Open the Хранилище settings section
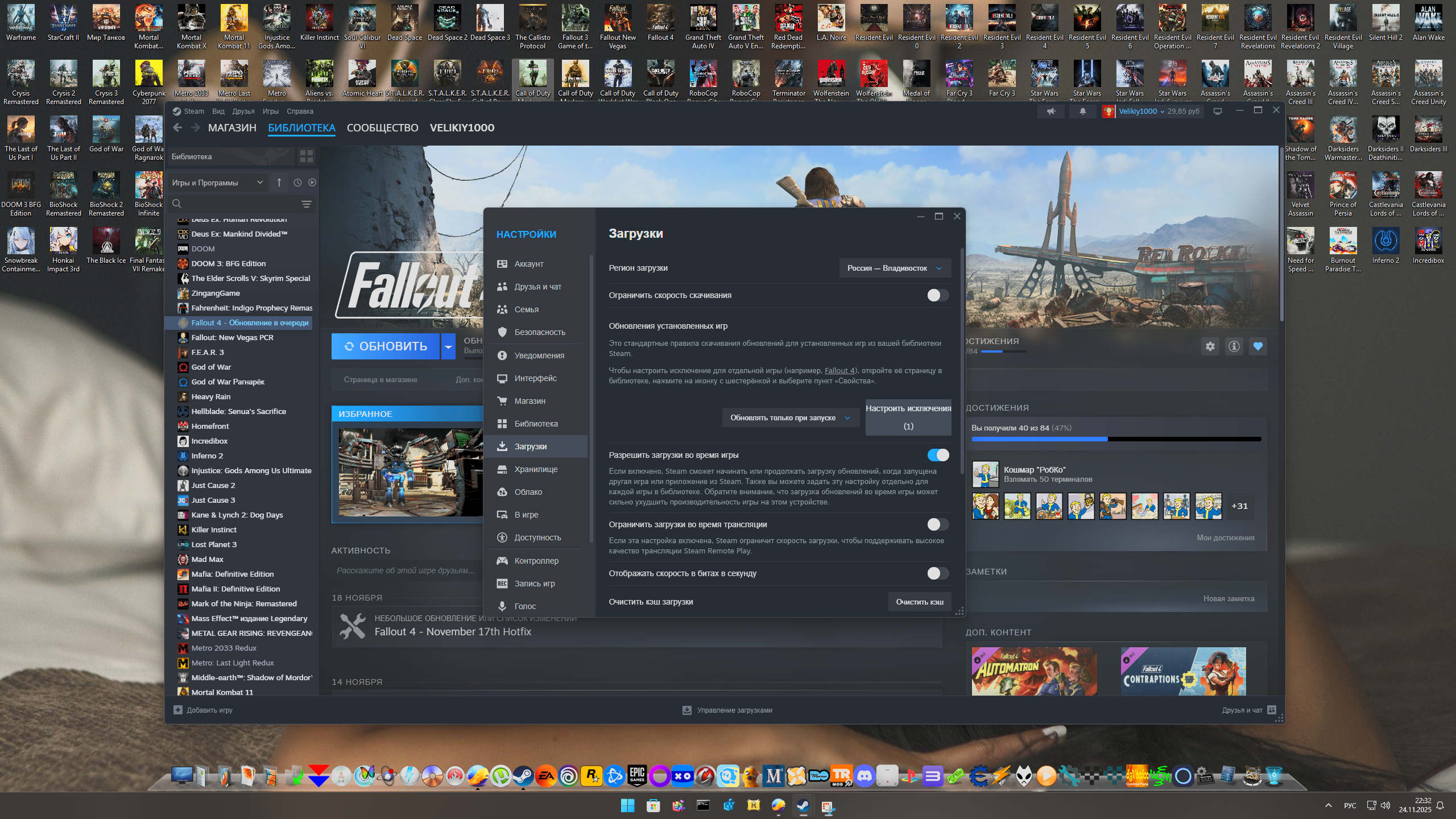Image resolution: width=1456 pixels, height=819 pixels. (x=535, y=469)
